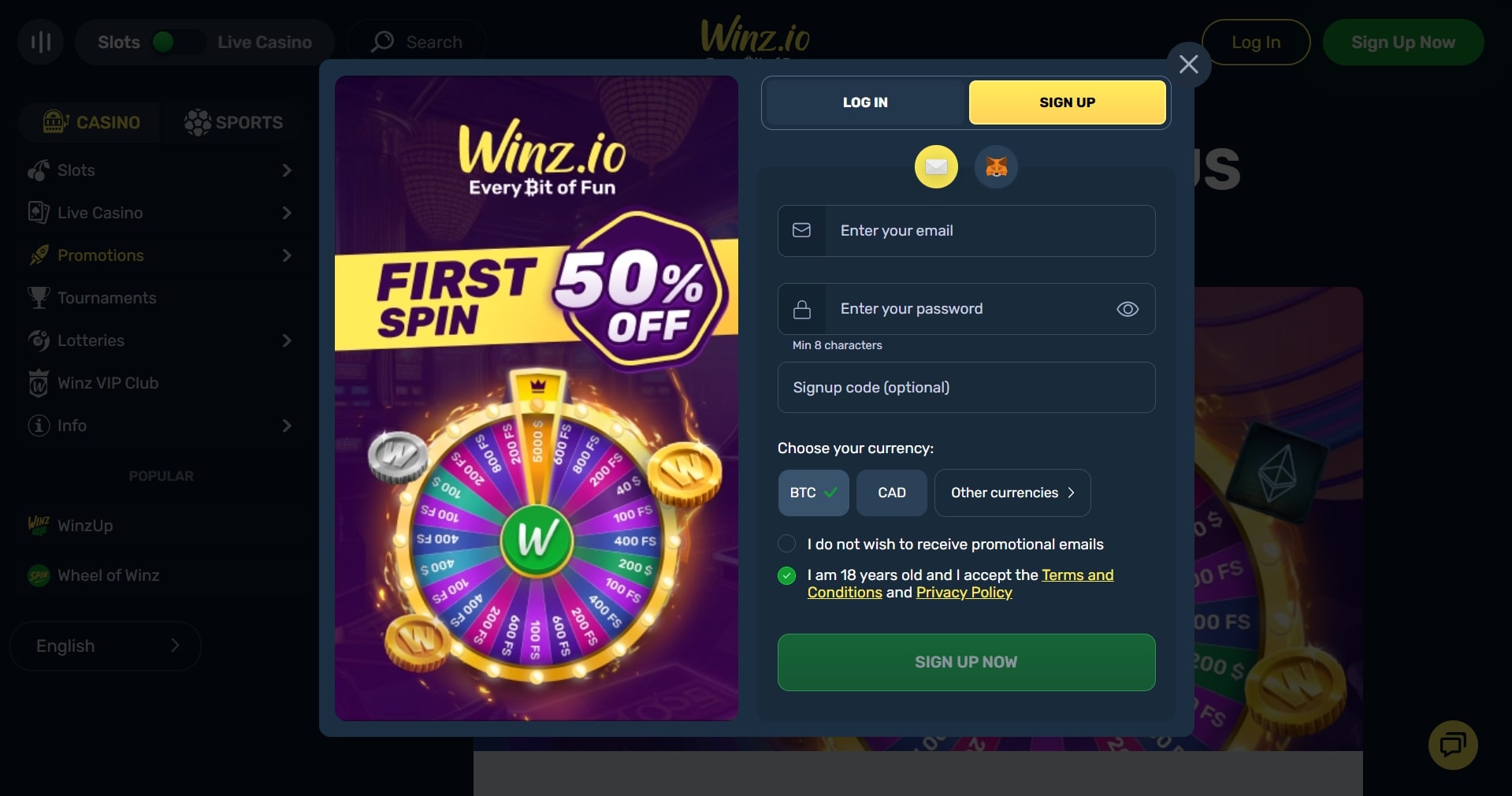The width and height of the screenshot is (1512, 796).
Task: Switch to the SPORTS tab
Action: point(233,122)
